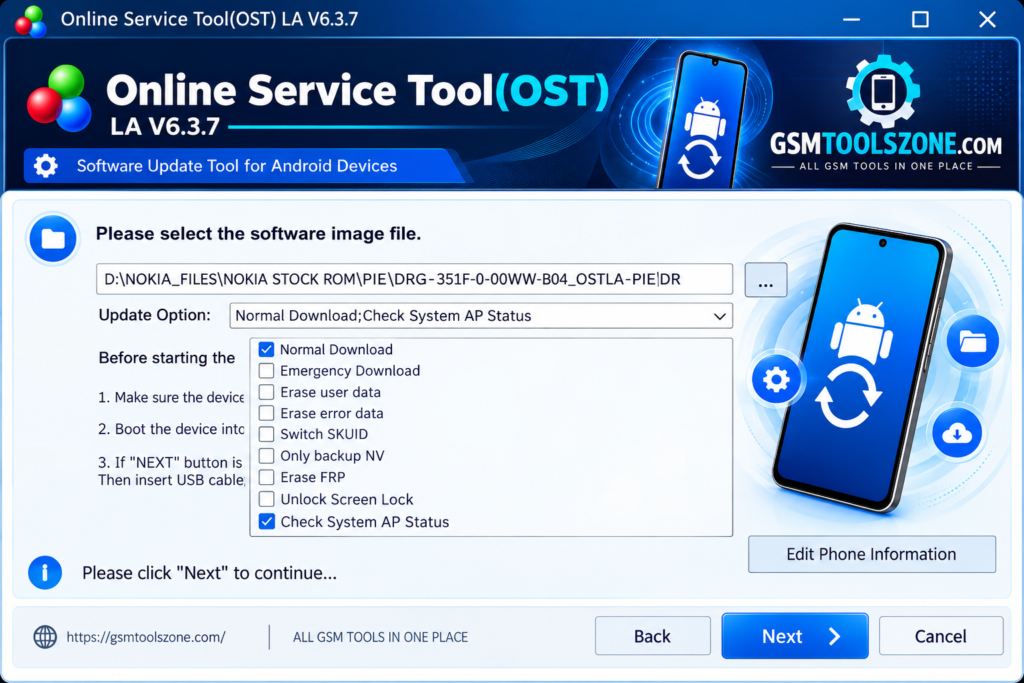
Task: Click the software image file path field
Action: [x=415, y=279]
